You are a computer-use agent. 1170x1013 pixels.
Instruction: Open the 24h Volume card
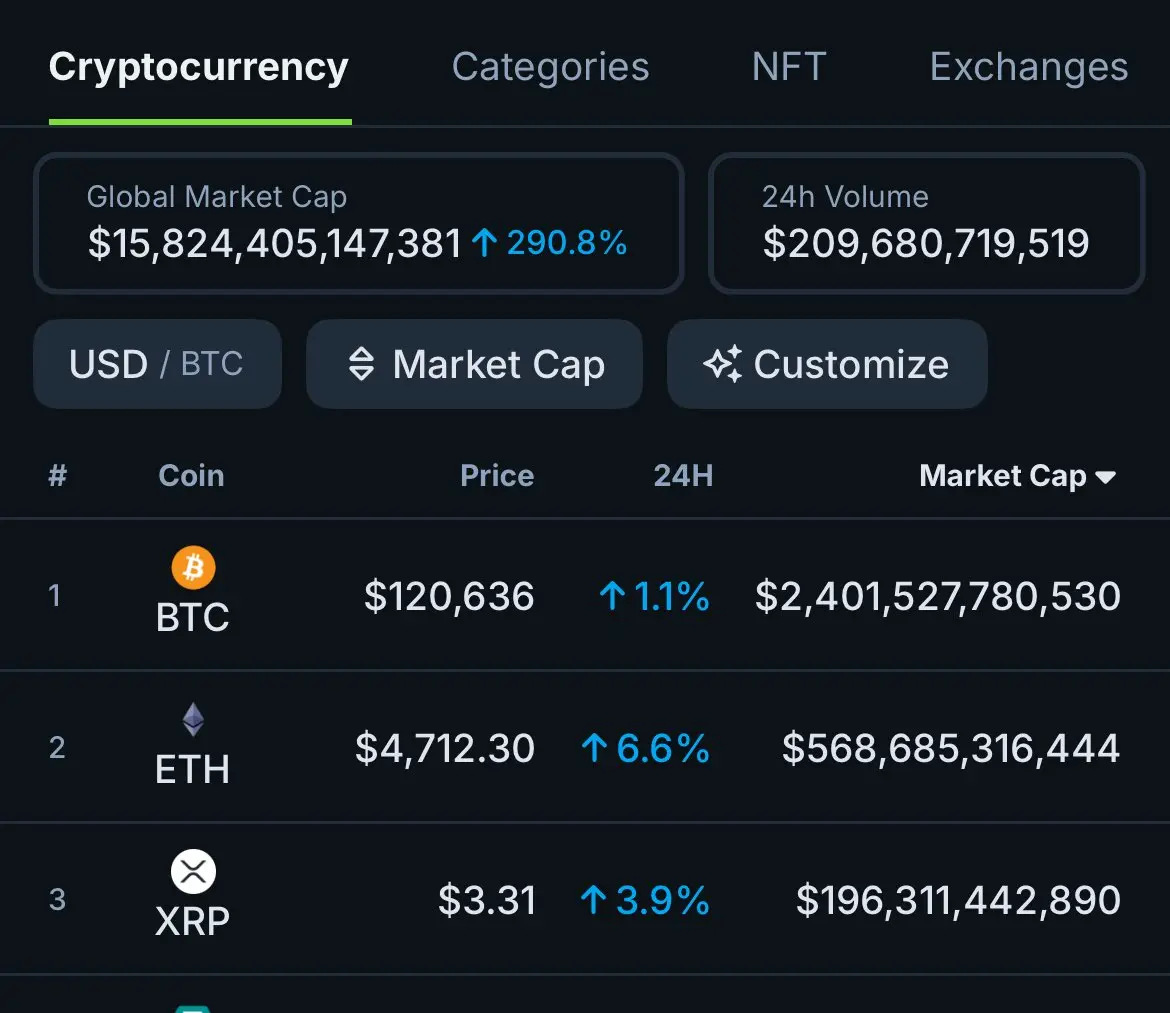coord(927,223)
